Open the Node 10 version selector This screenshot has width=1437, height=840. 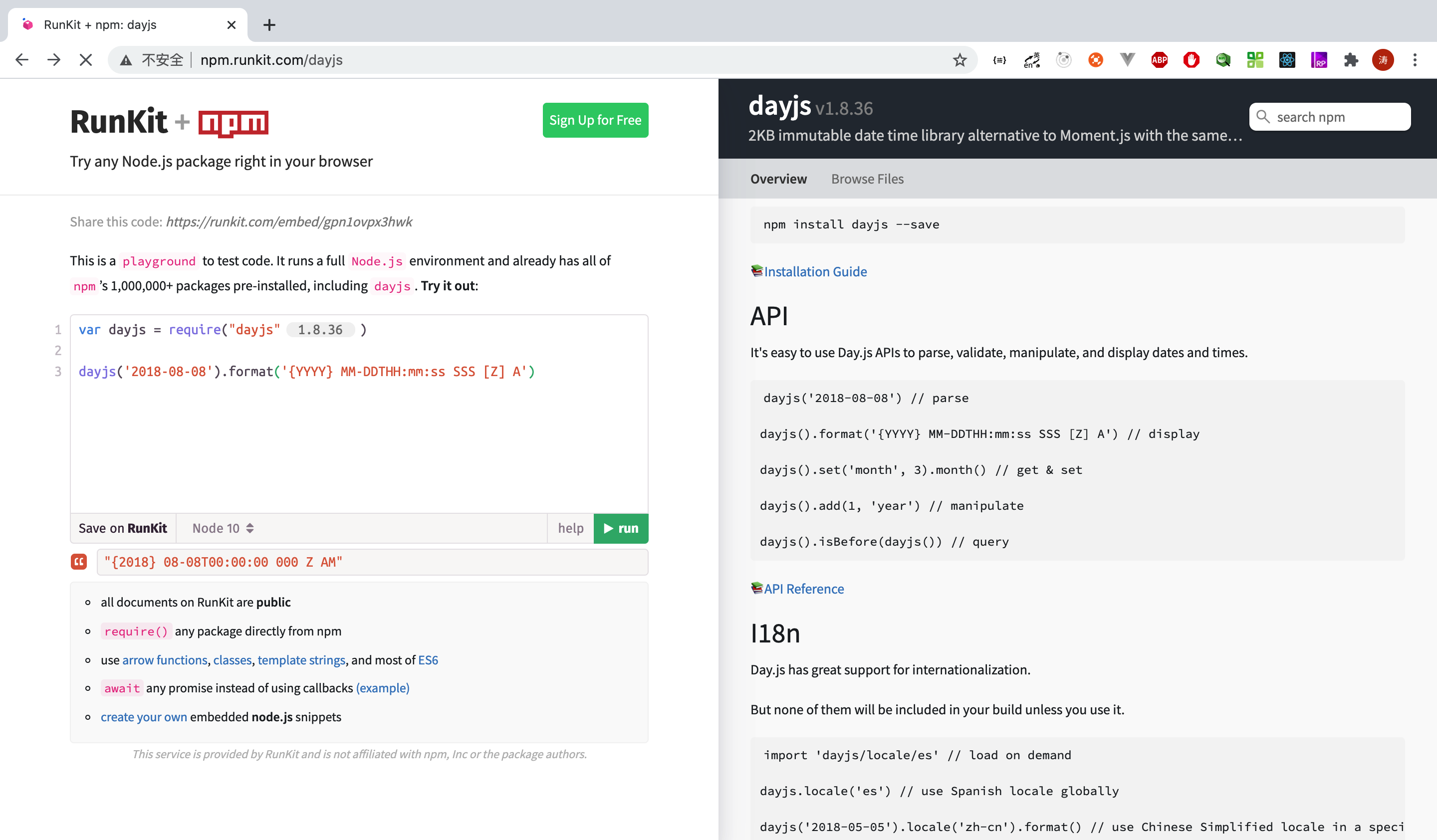point(223,528)
